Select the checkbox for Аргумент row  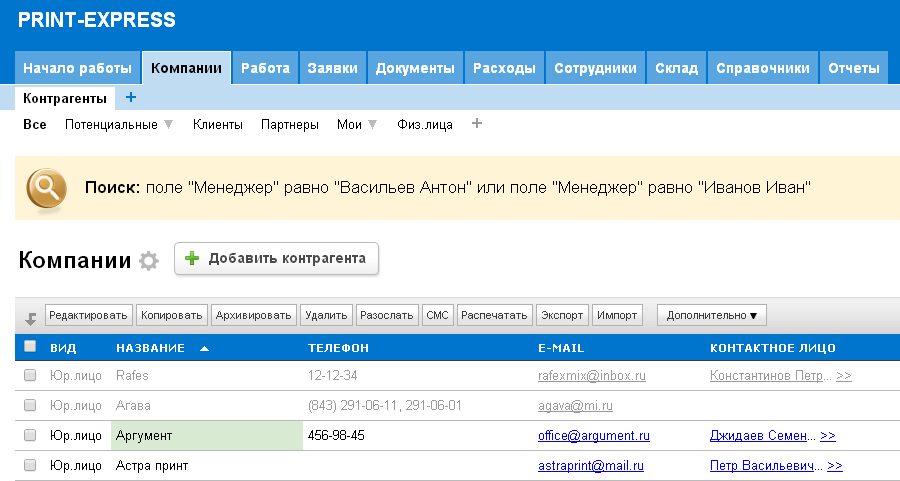[x=30, y=436]
